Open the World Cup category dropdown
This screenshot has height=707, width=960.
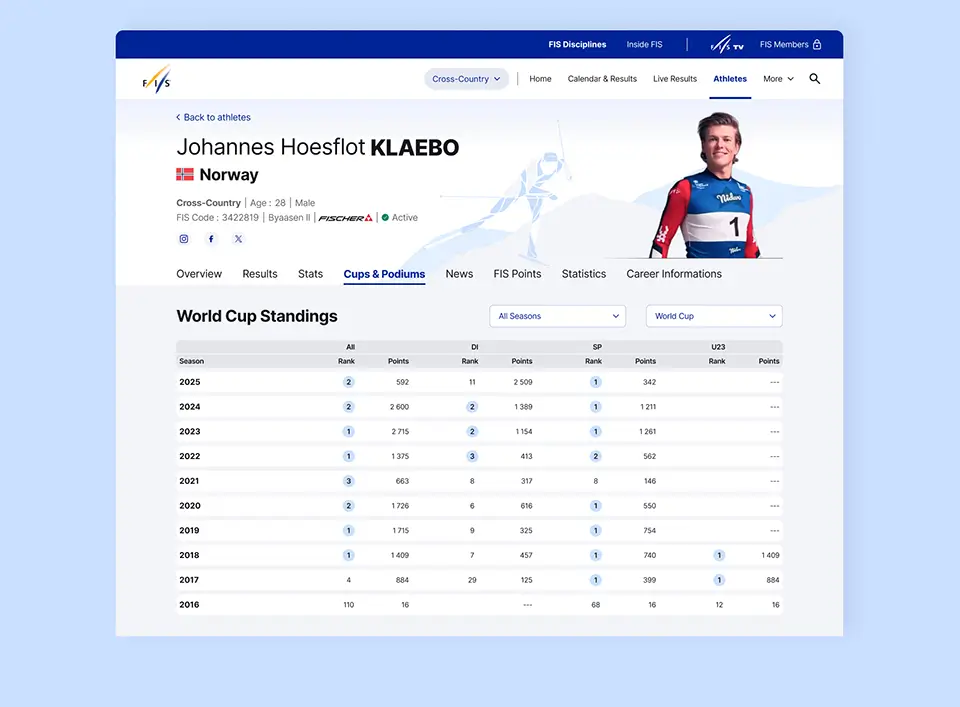(x=714, y=316)
